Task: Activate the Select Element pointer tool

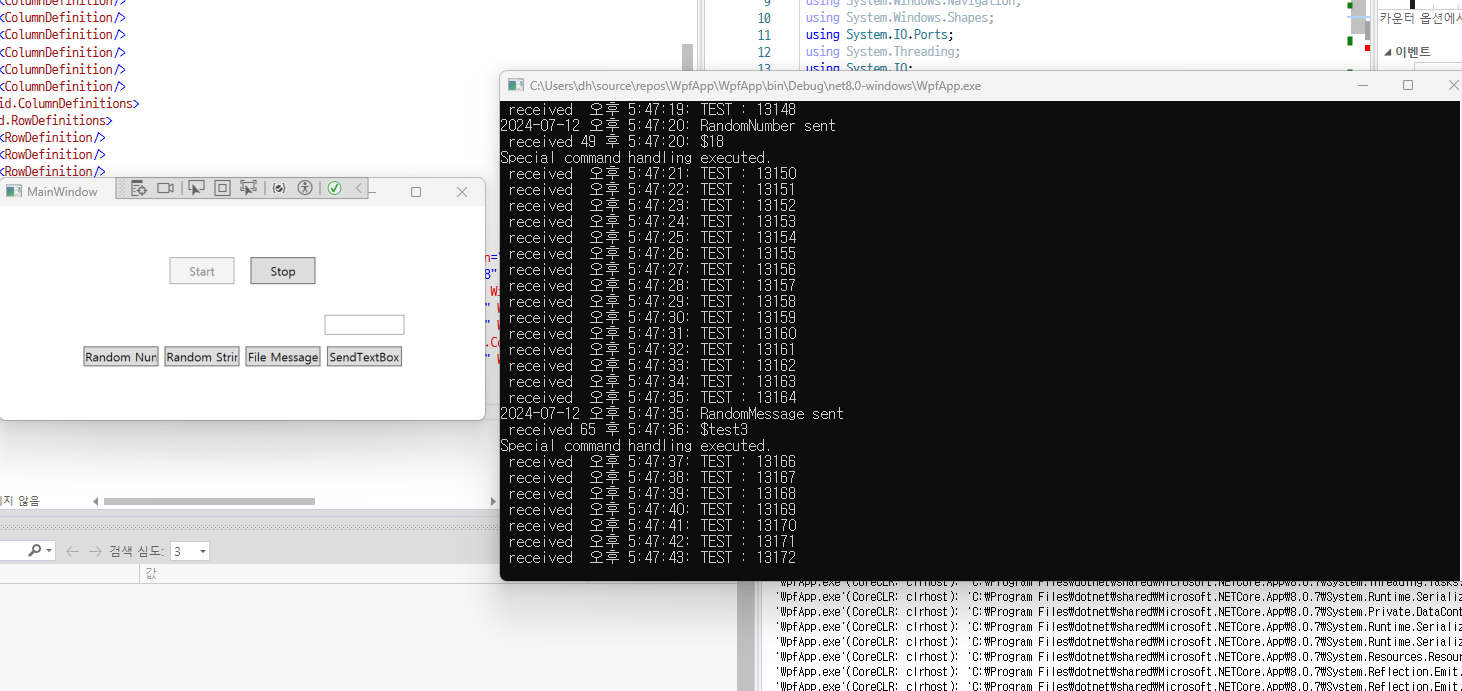Action: click(196, 188)
